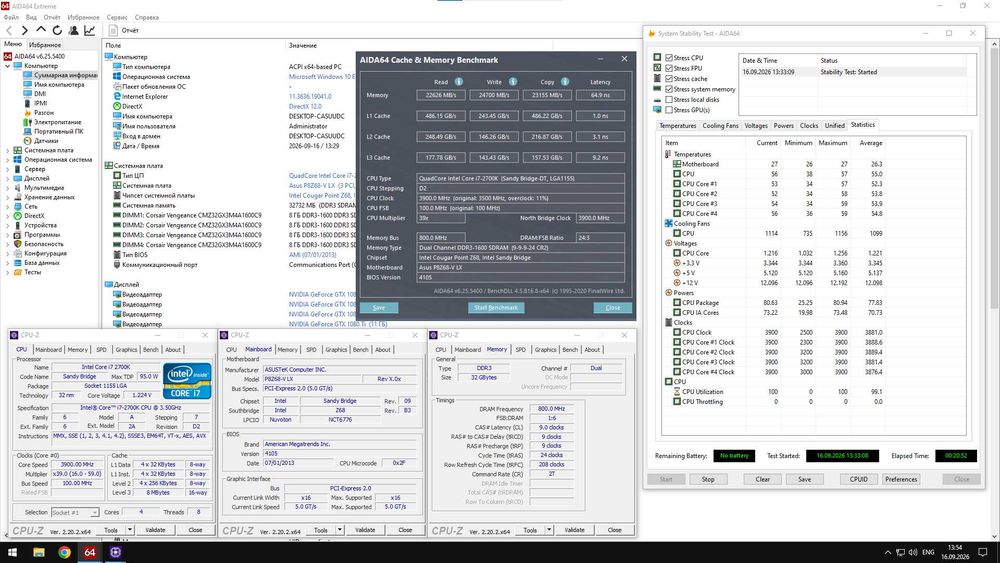Stop the system stability test
Image resolution: width=1000 pixels, height=563 pixels.
click(708, 479)
